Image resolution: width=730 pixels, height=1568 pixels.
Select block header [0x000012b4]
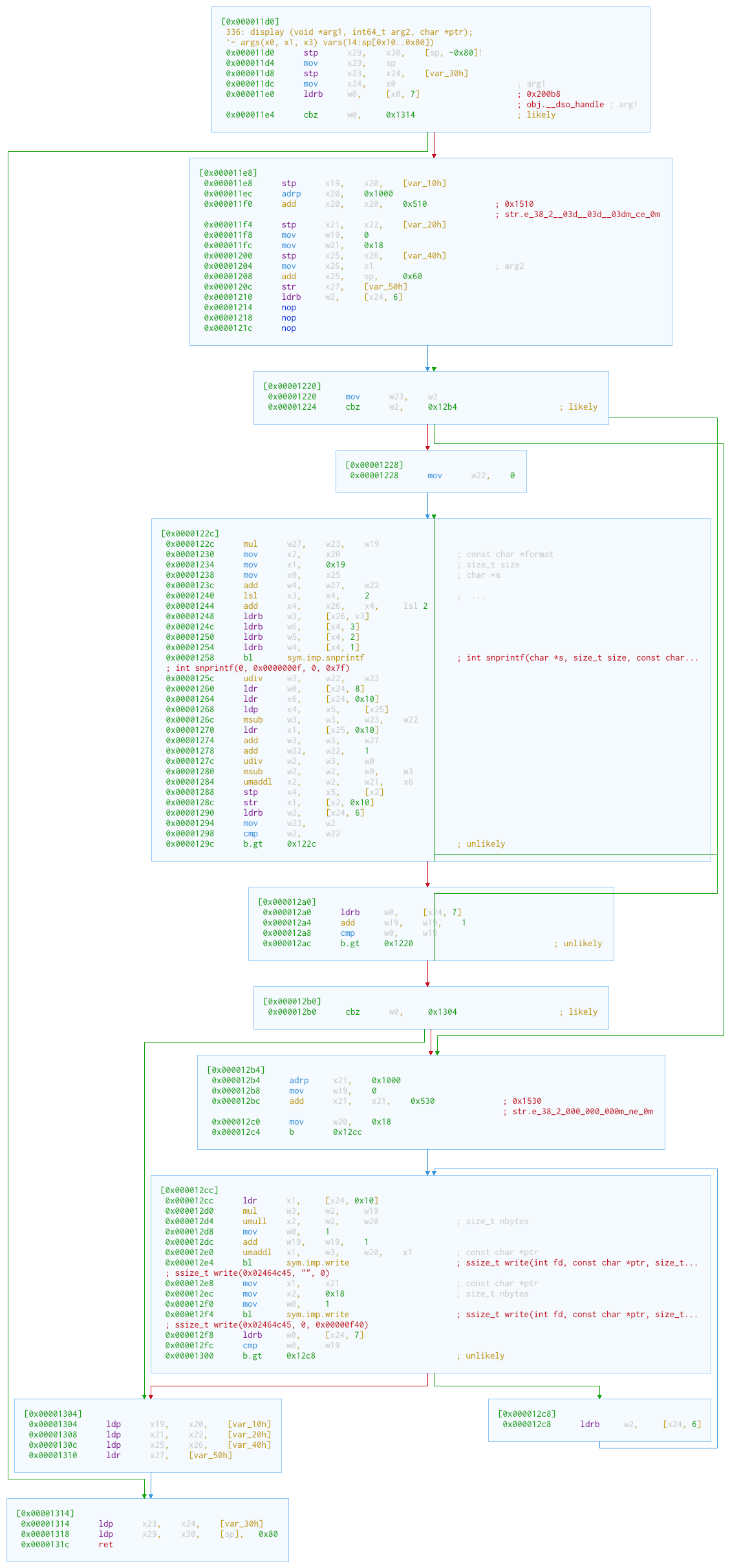(236, 1070)
